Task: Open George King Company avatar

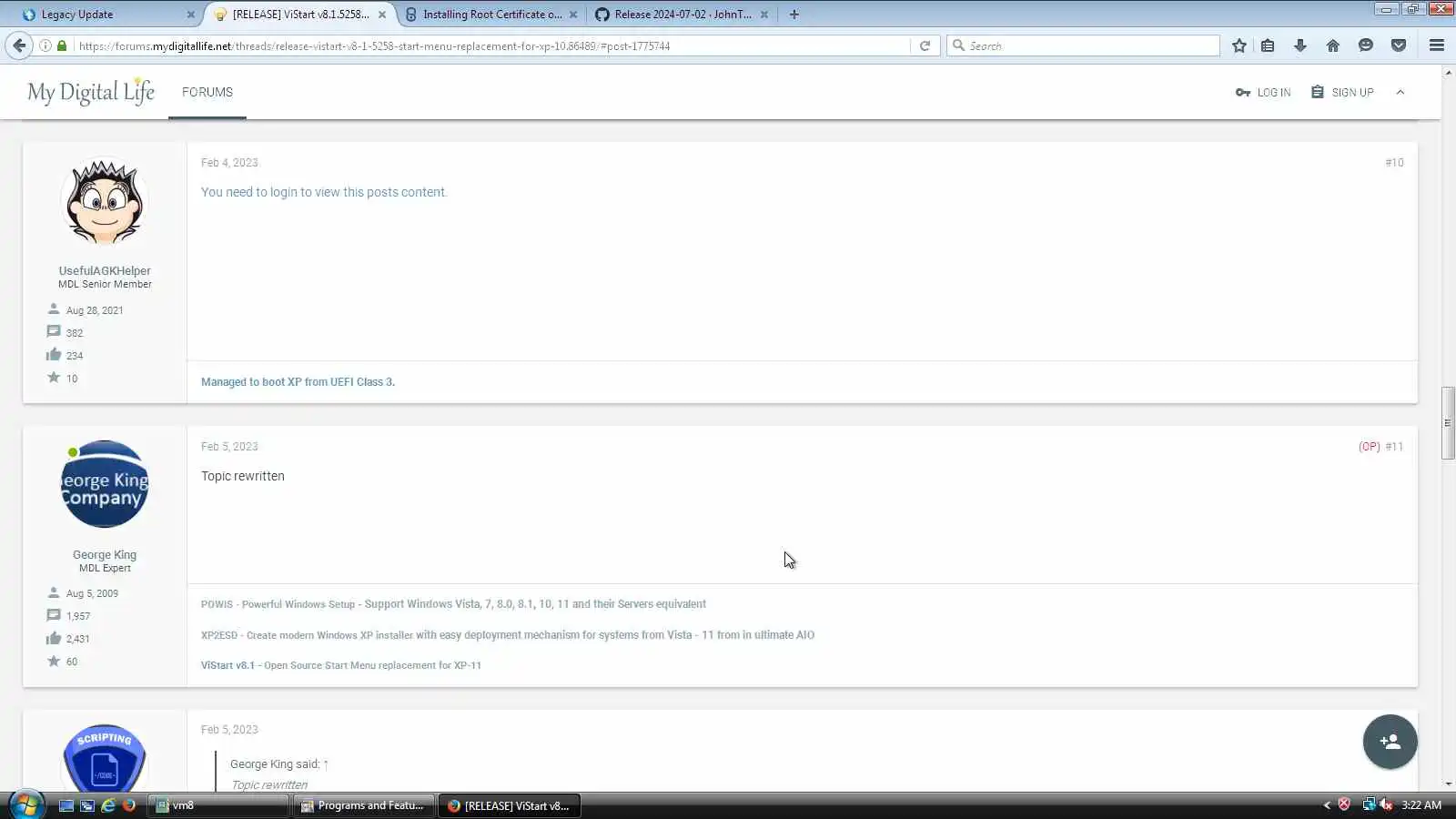Action: point(105,484)
